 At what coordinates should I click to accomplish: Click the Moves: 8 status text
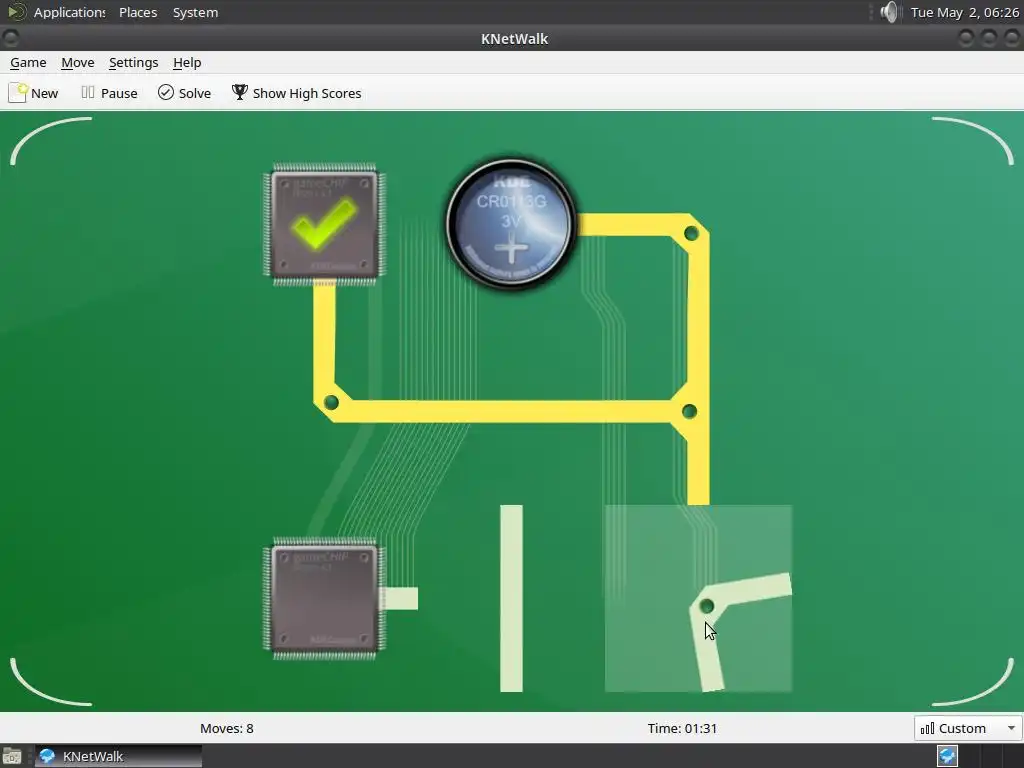pyautogui.click(x=227, y=728)
